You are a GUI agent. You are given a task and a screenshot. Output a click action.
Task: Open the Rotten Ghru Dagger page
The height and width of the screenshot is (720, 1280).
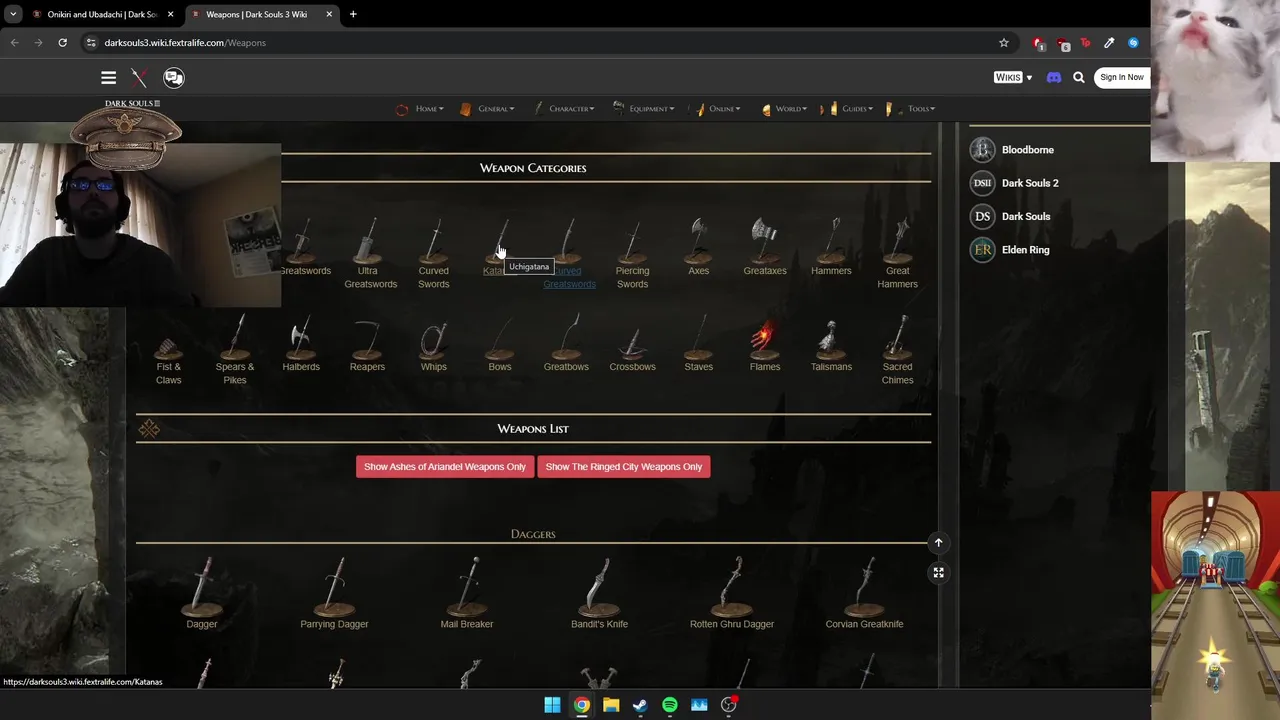732,594
